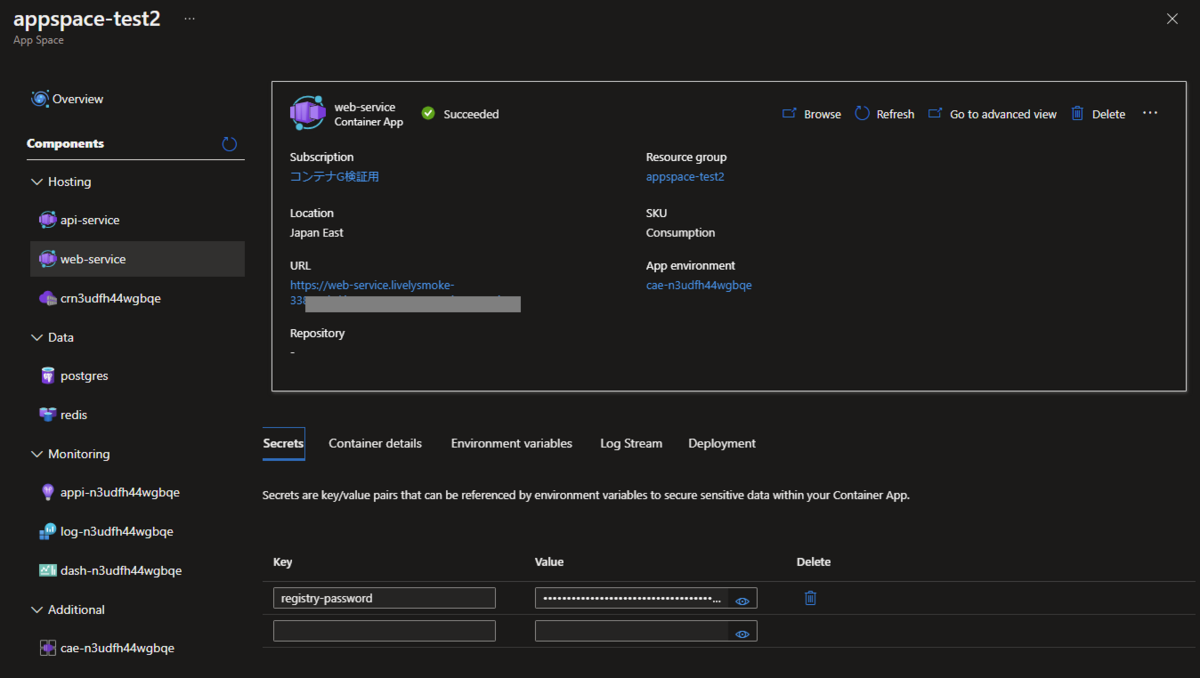This screenshot has width=1200, height=678.
Task: Open more actions ellipsis in card toolbar
Action: pyautogui.click(x=1150, y=113)
